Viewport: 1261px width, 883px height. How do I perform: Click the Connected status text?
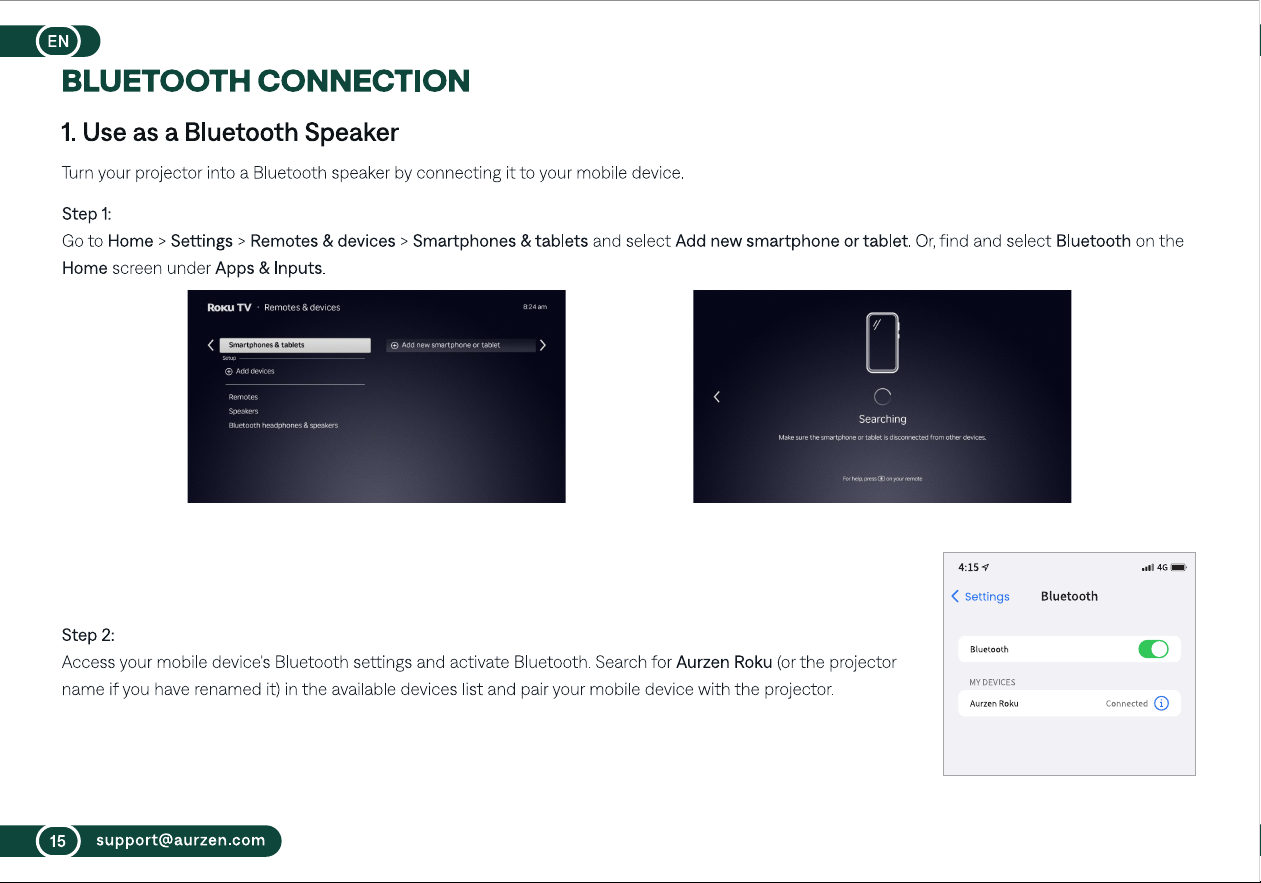1126,703
